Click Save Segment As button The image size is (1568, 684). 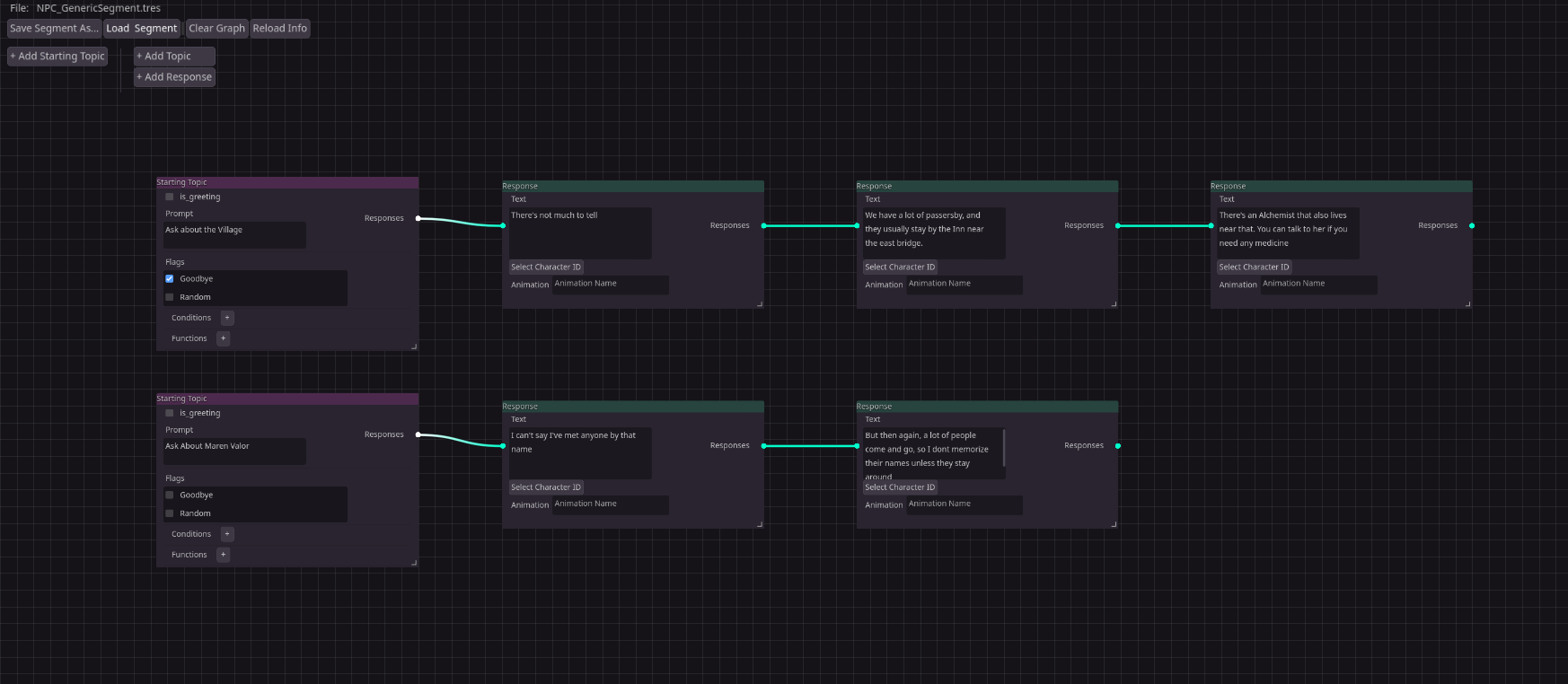click(54, 28)
